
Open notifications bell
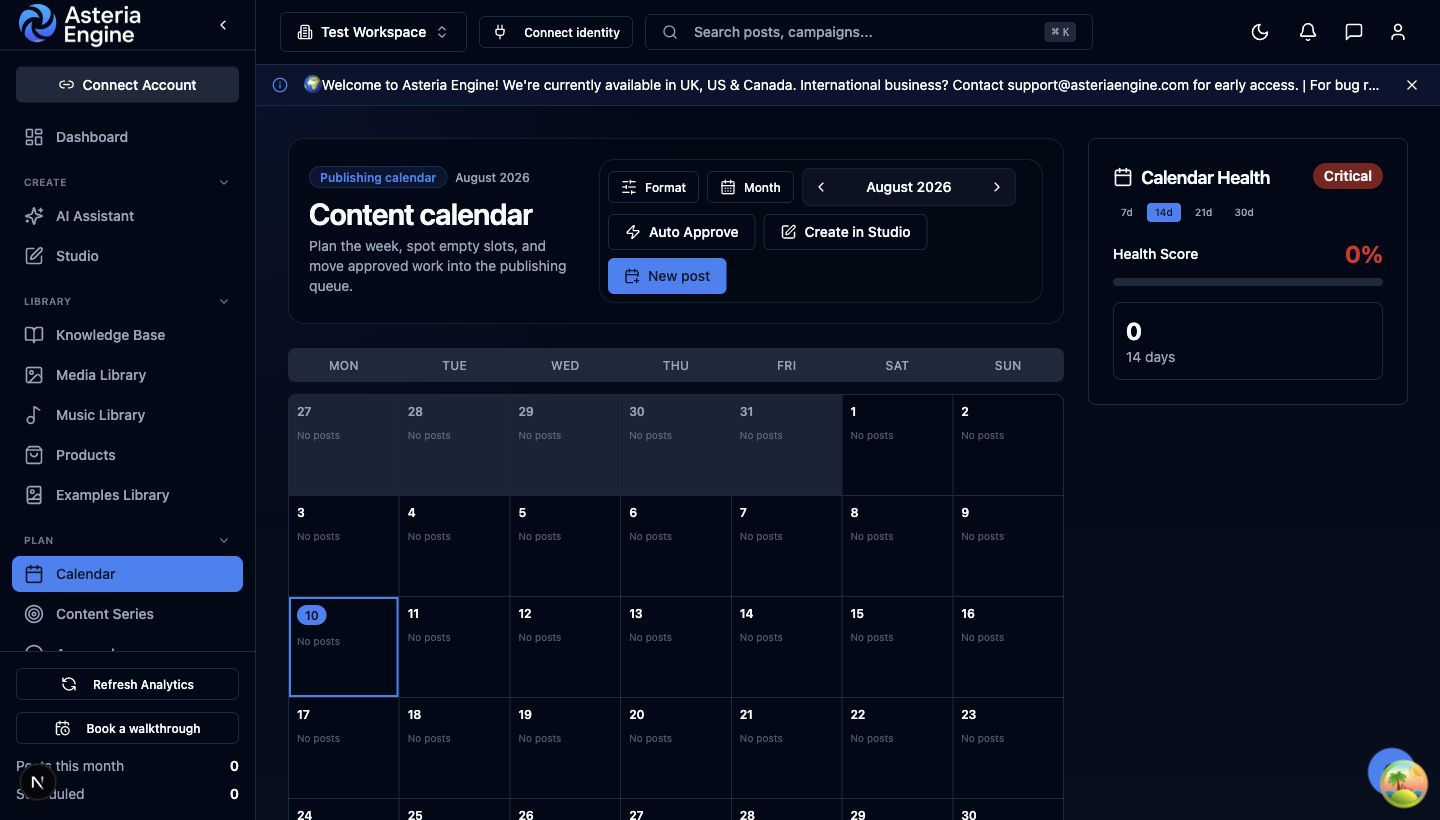[1307, 32]
